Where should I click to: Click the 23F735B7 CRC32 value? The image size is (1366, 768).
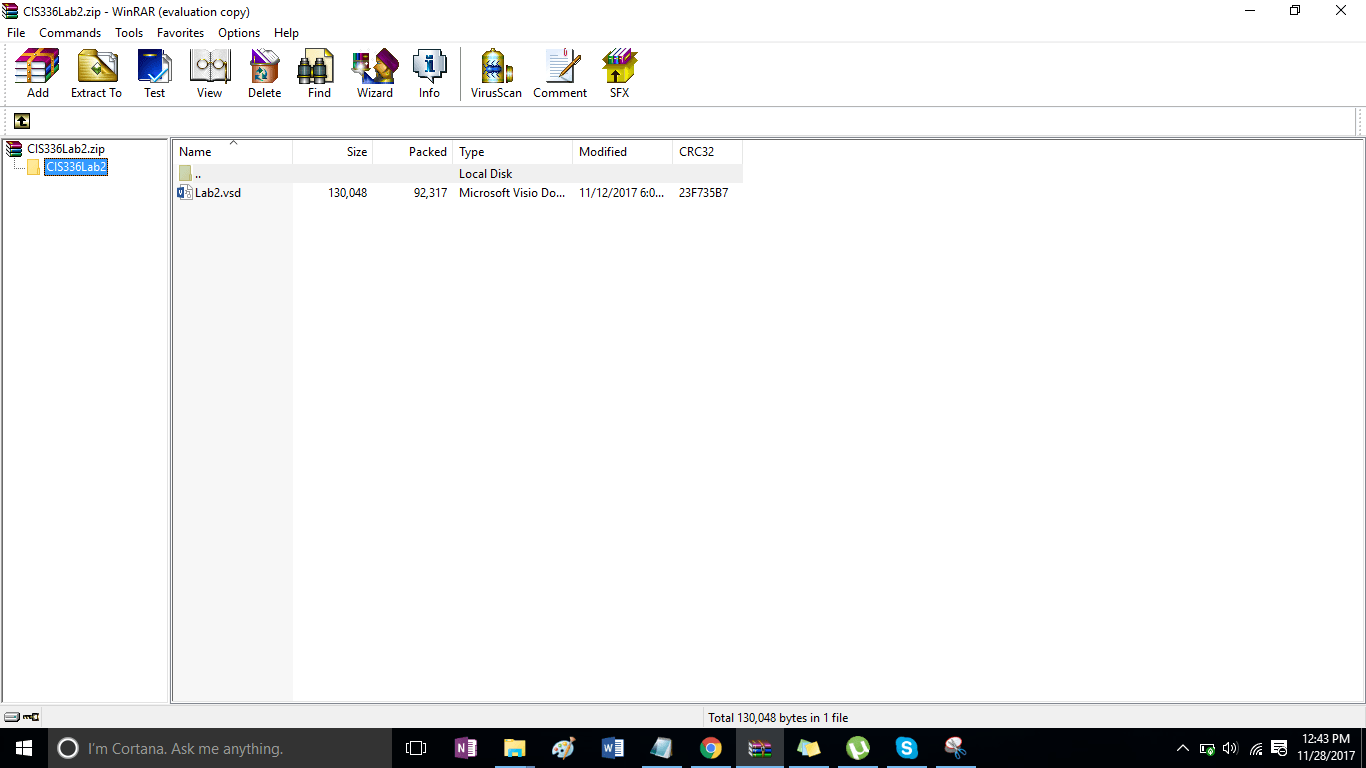[704, 193]
